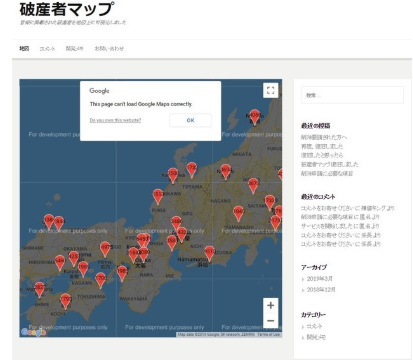Zoom out with the map minus button
This screenshot has width=413, height=360.
[x=271, y=321]
